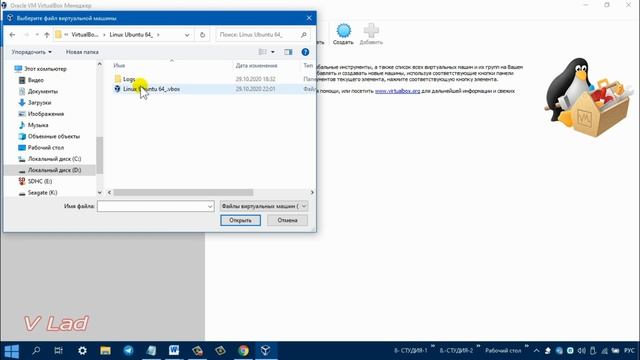Select Этот компьютер in the navigation pane
The width and height of the screenshot is (640, 360).
click(45, 69)
